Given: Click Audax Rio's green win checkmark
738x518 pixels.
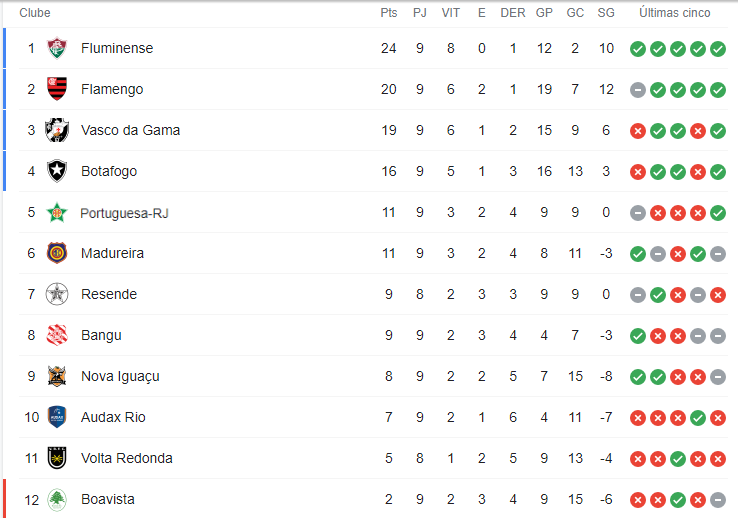Looking at the screenshot, I should point(698,418).
